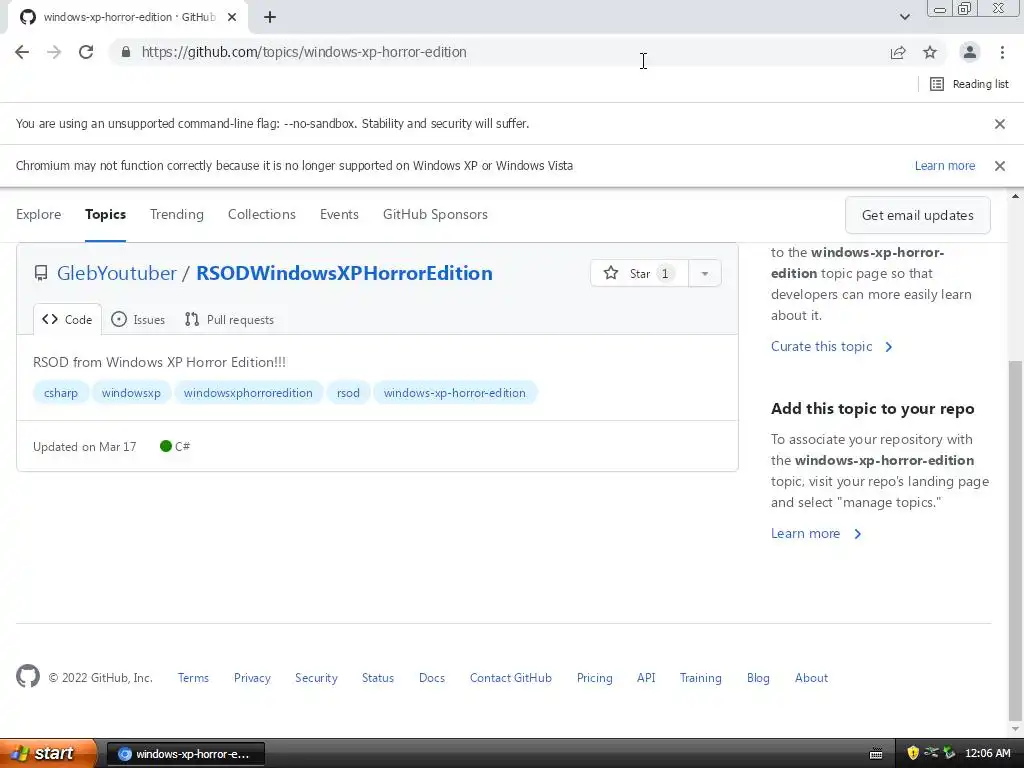1024x768 pixels.
Task: Click the Chromium taskbar window button
Action: pyautogui.click(x=185, y=754)
